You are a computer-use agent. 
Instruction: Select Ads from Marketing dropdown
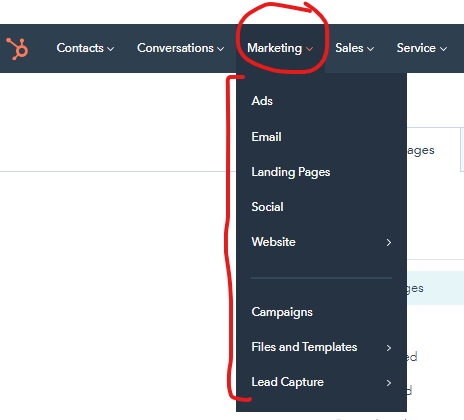tap(262, 101)
